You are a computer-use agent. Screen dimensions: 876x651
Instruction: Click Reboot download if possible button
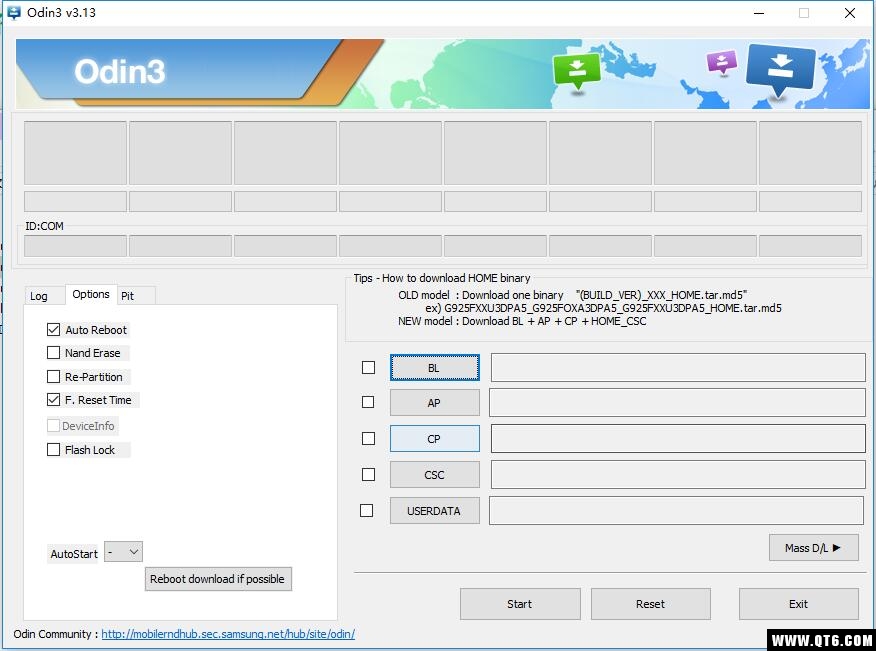click(x=218, y=579)
